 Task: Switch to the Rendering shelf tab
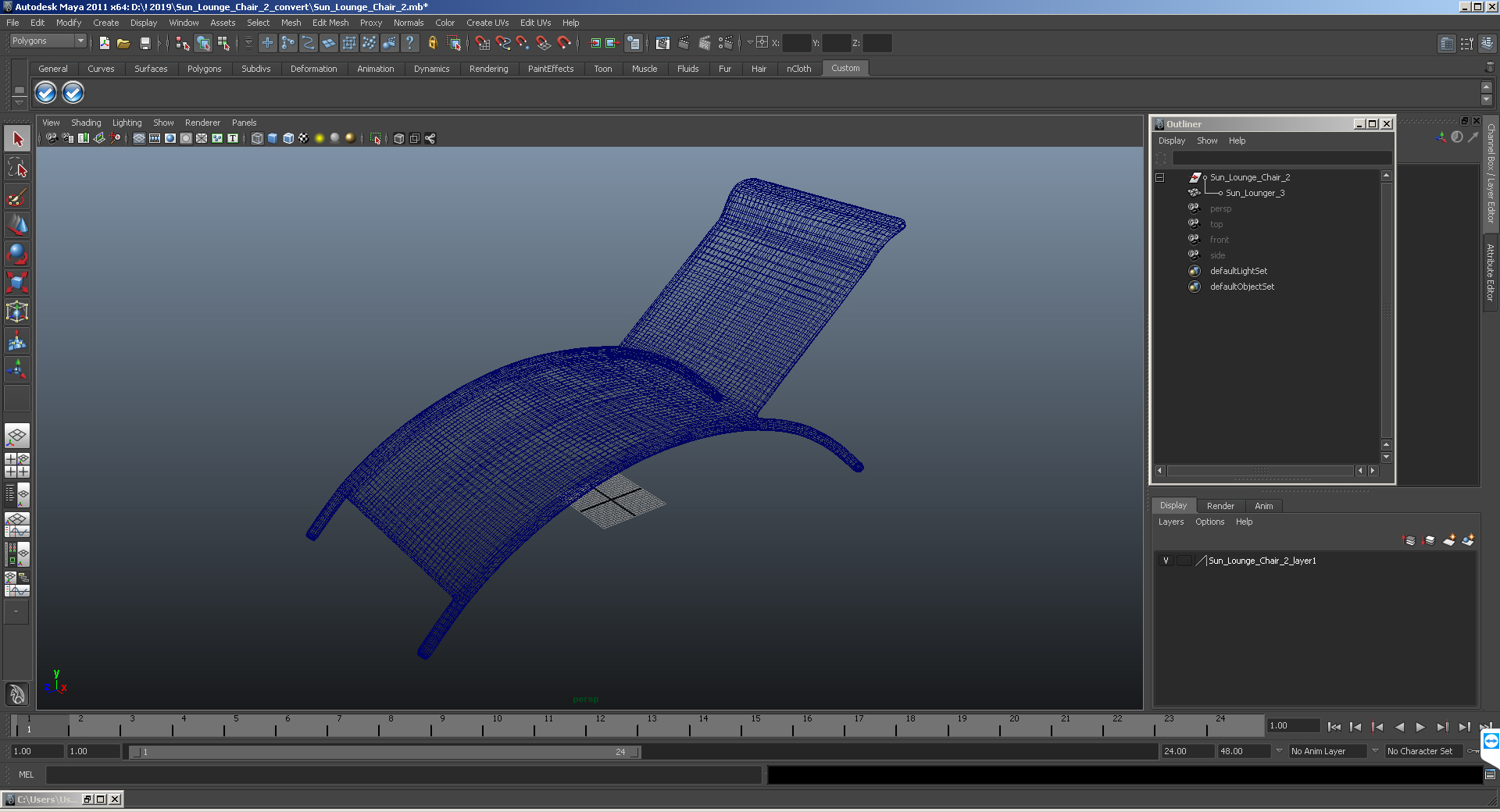point(488,69)
